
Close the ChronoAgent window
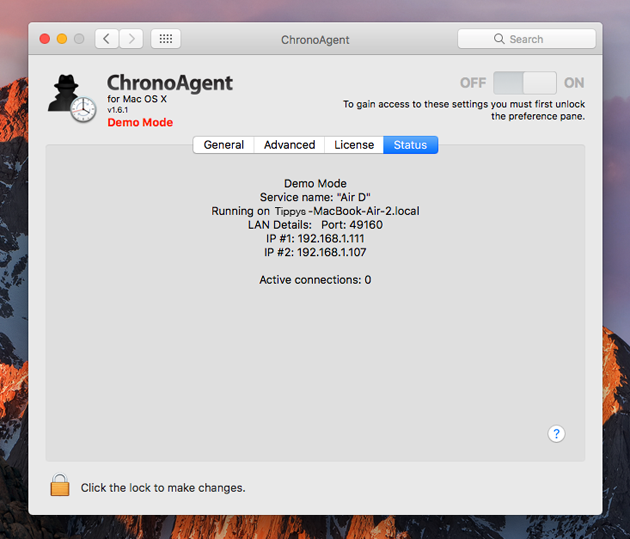tap(45, 39)
